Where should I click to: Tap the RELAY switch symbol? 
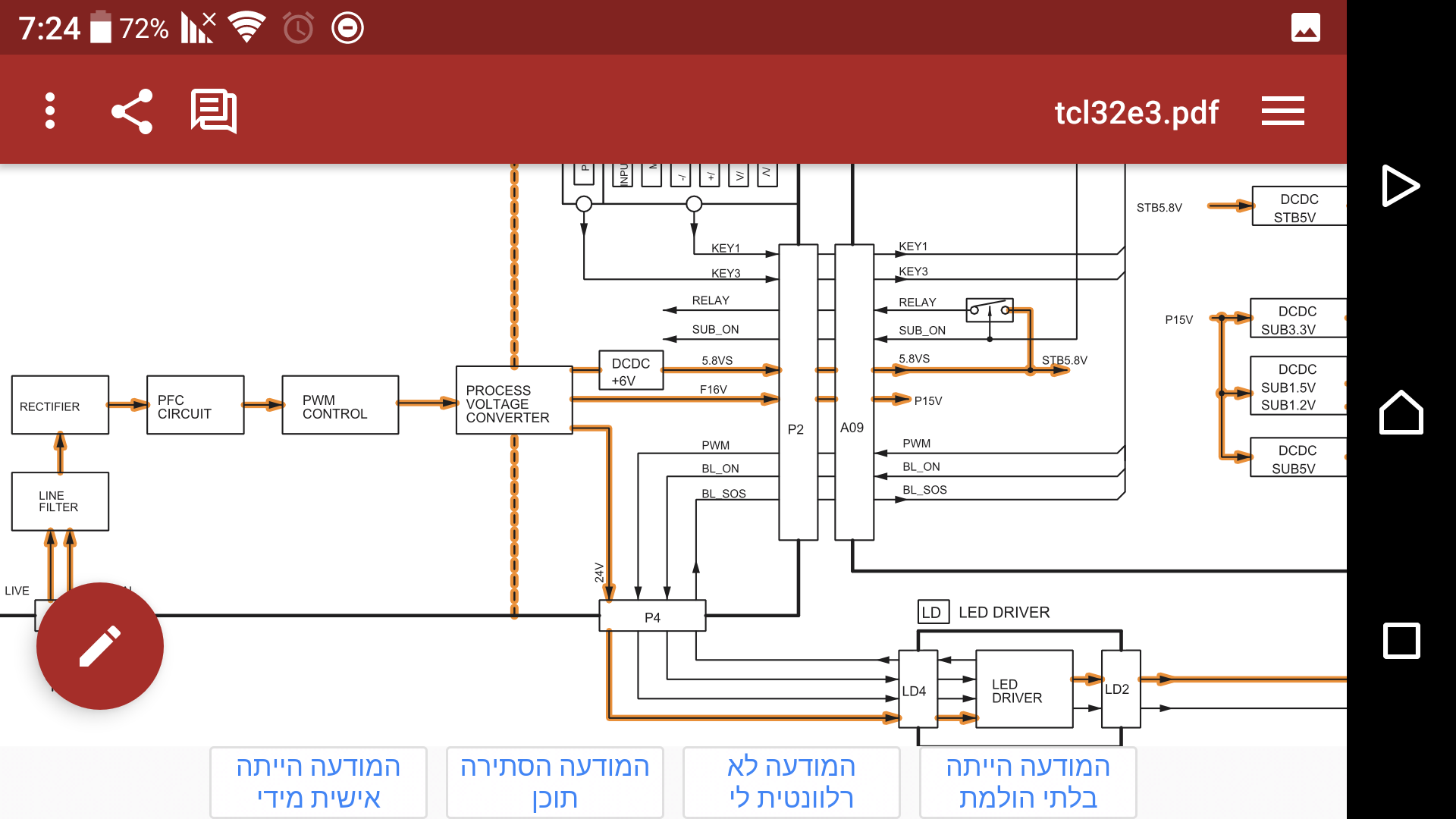coord(990,309)
